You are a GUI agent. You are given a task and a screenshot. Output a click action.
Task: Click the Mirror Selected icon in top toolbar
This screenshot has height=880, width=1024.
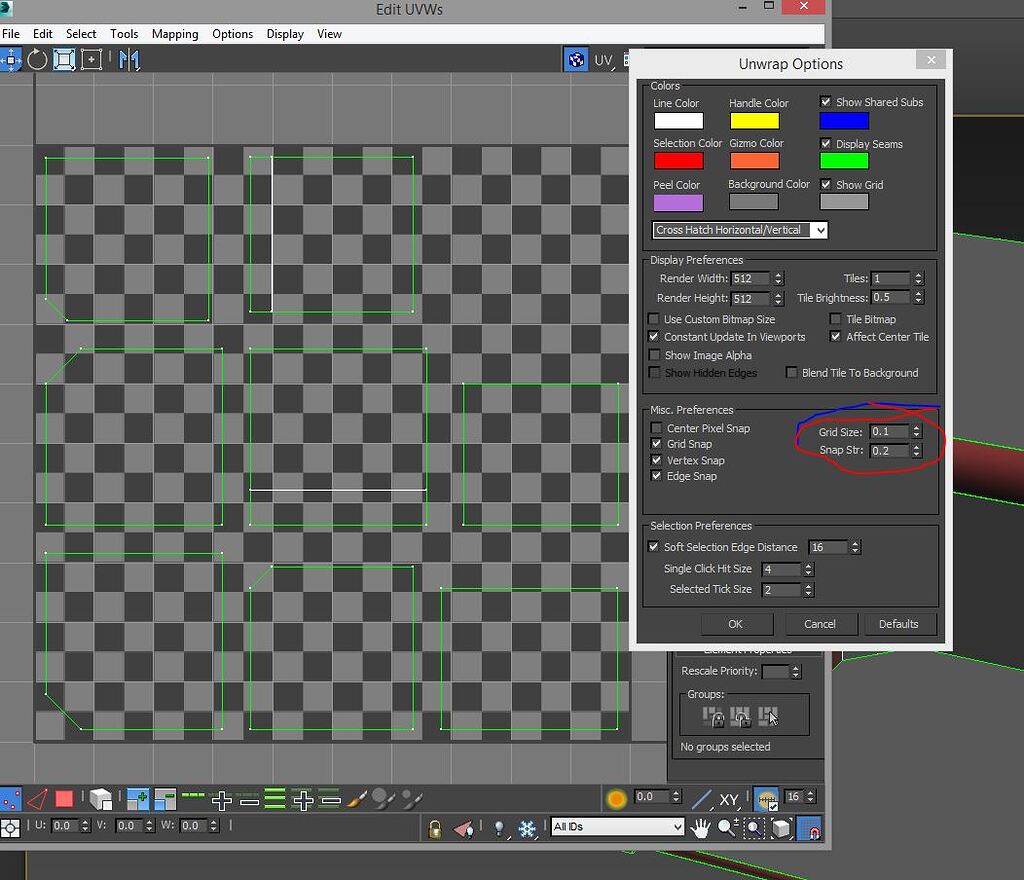[128, 60]
